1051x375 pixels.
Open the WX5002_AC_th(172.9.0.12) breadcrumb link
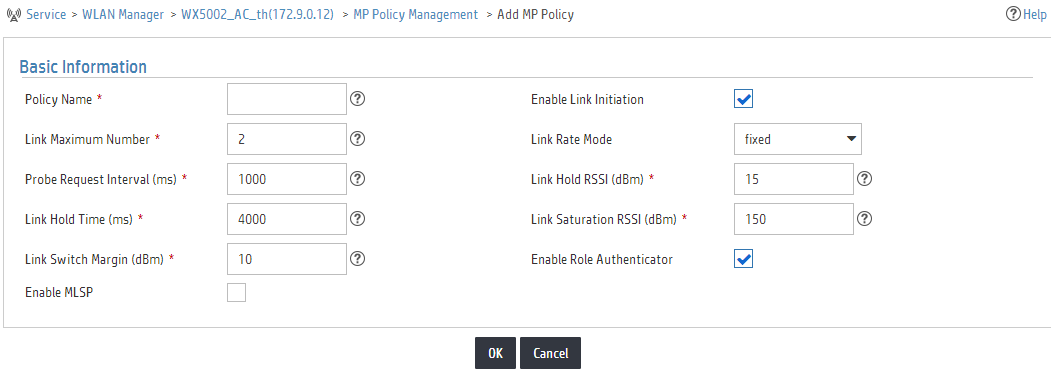tap(257, 14)
